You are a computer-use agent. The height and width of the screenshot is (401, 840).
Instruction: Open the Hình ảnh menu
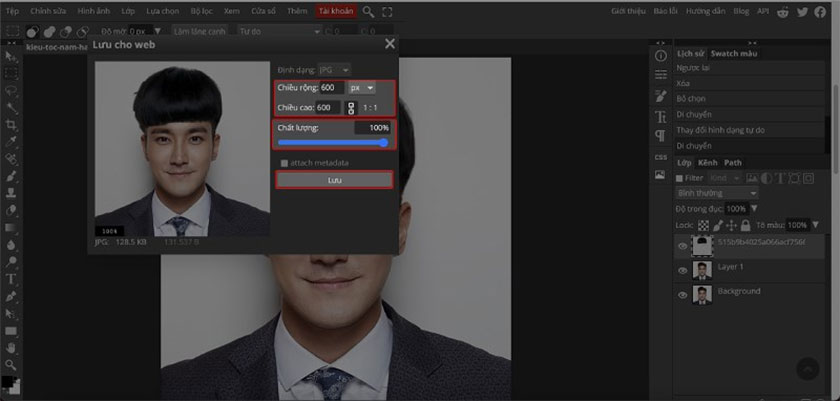tap(94, 11)
